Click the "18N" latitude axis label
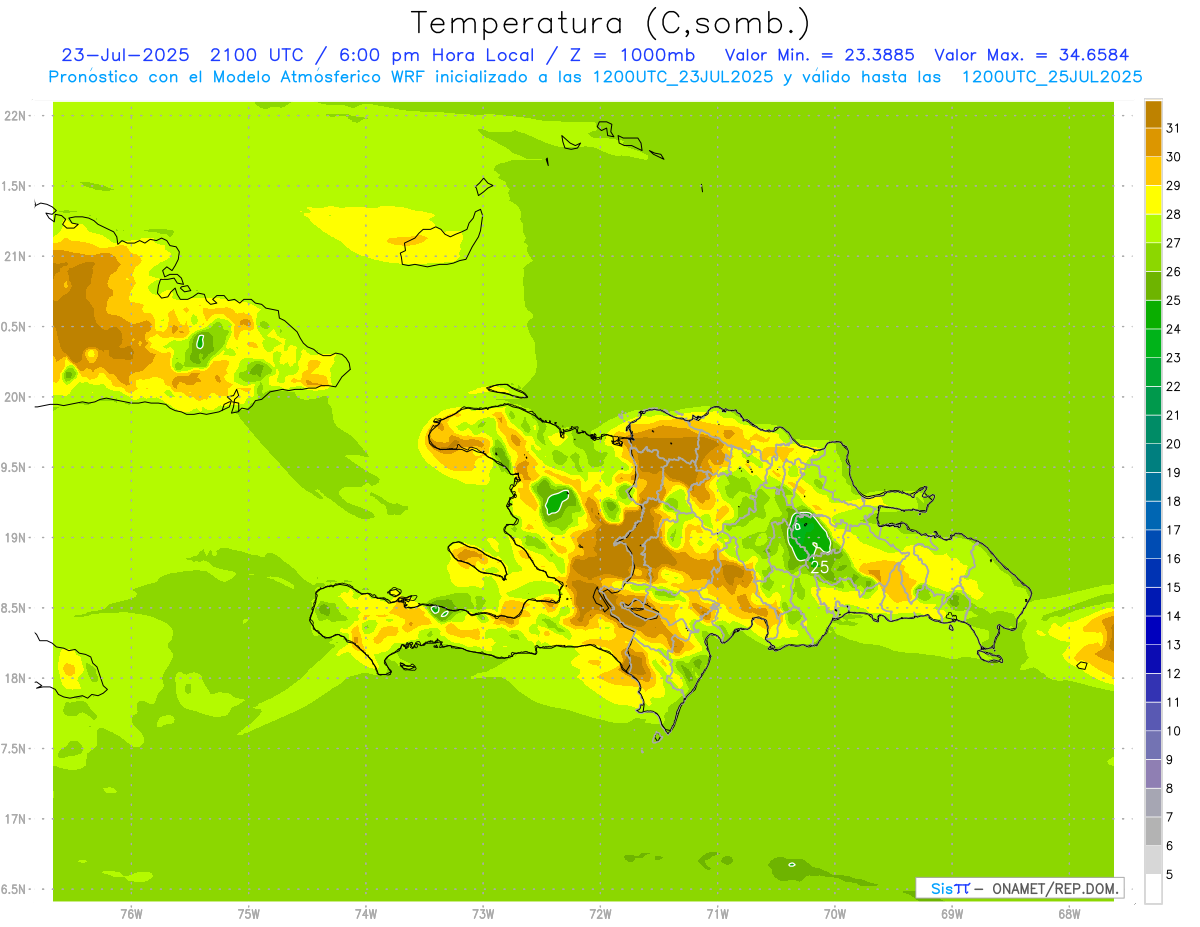Screen dimensions: 1200x927 tap(15, 678)
